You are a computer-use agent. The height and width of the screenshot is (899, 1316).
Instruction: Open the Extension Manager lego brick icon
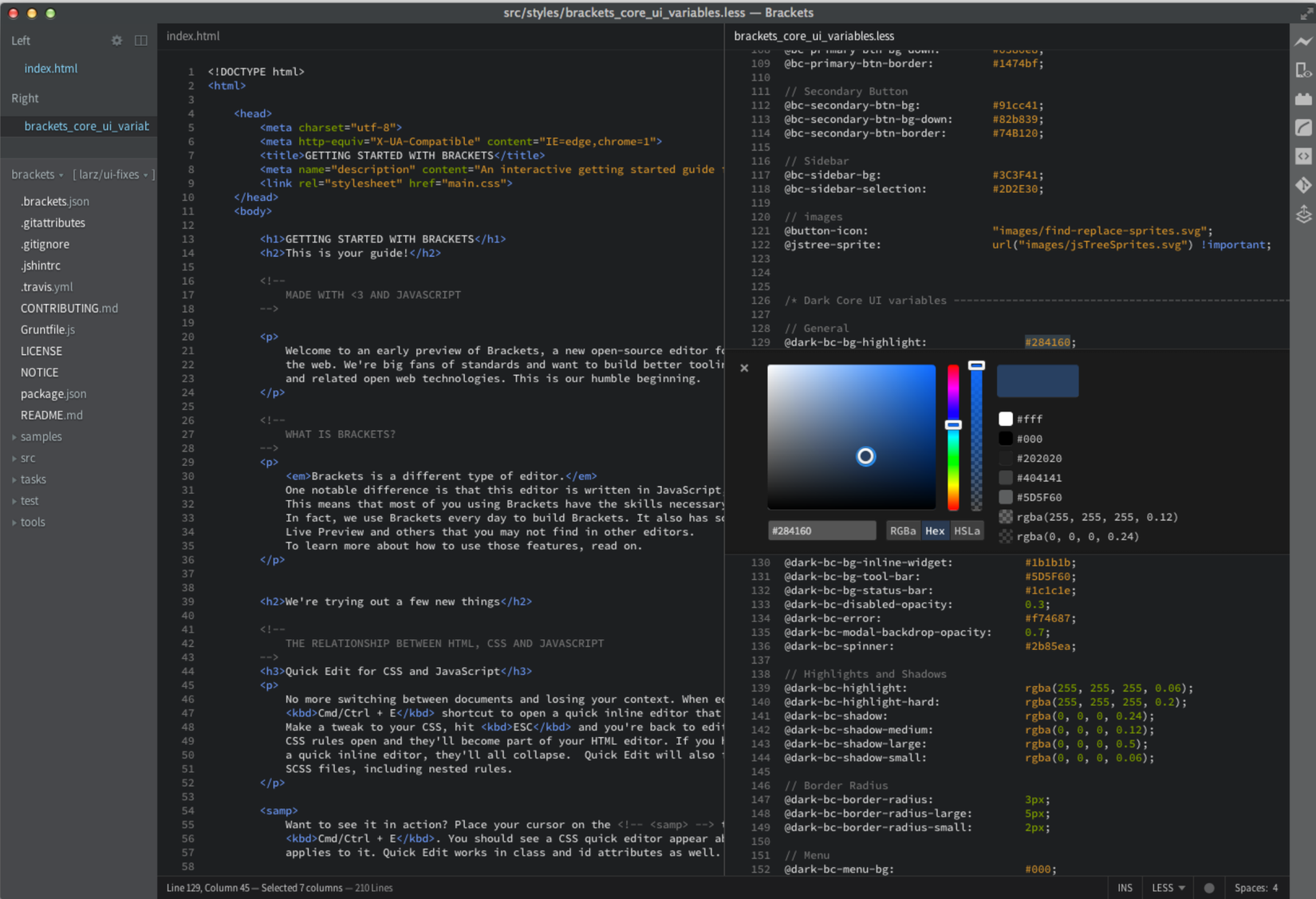pyautogui.click(x=1305, y=98)
